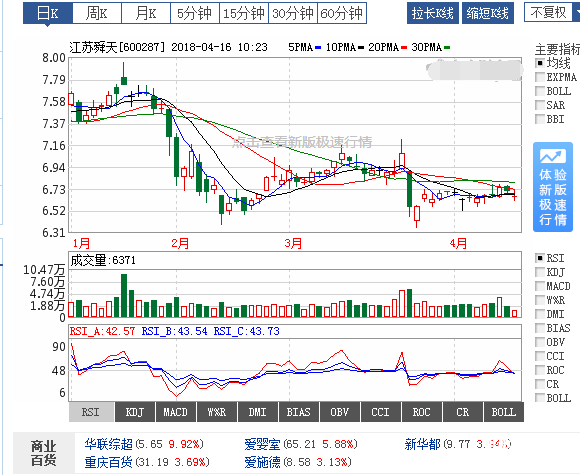This screenshot has width=580, height=475.
Task: Click the 商业百货 sector label
Action: [x=44, y=453]
